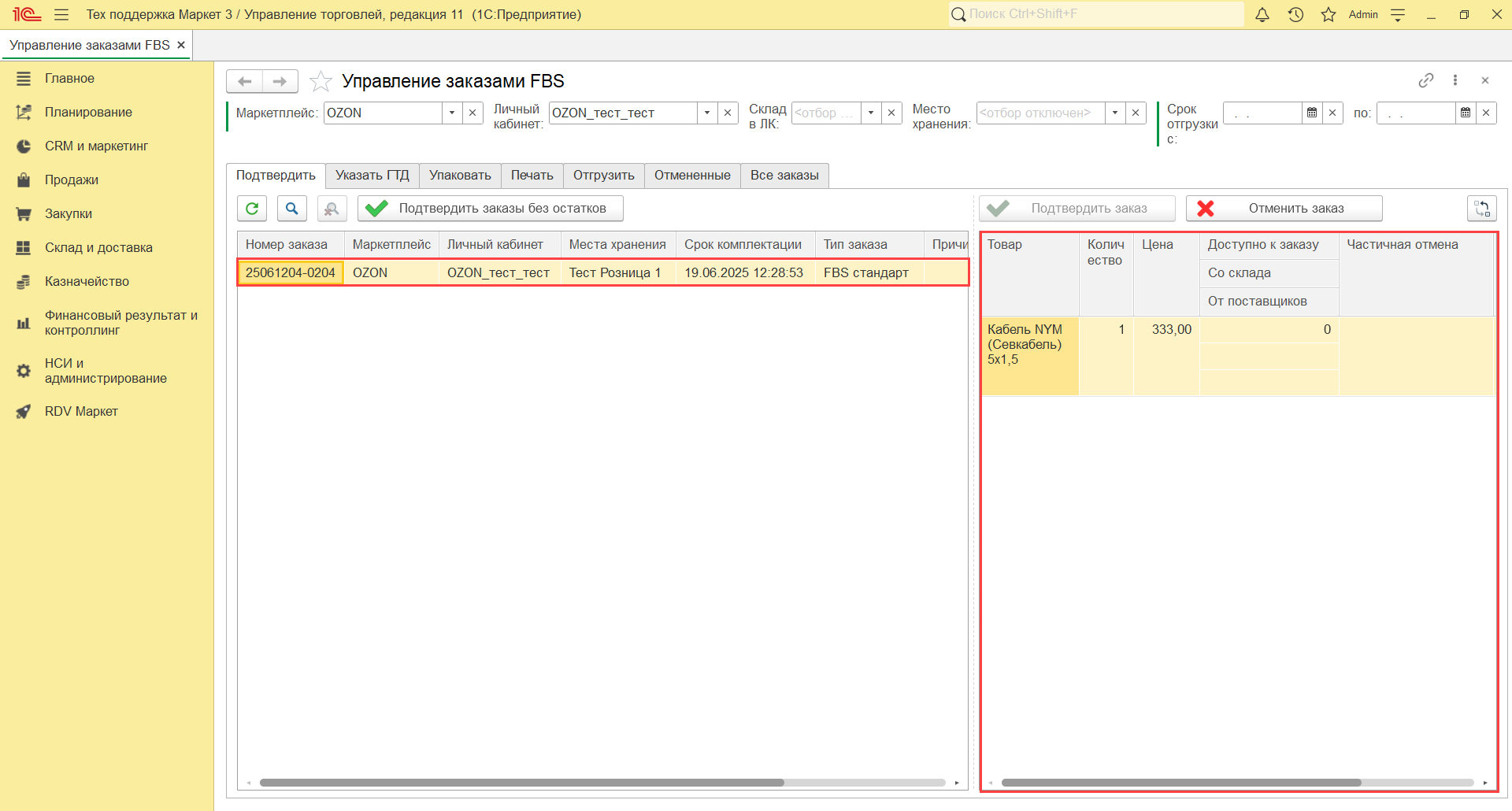Click the cancel search icon
1512x811 pixels.
[332, 209]
